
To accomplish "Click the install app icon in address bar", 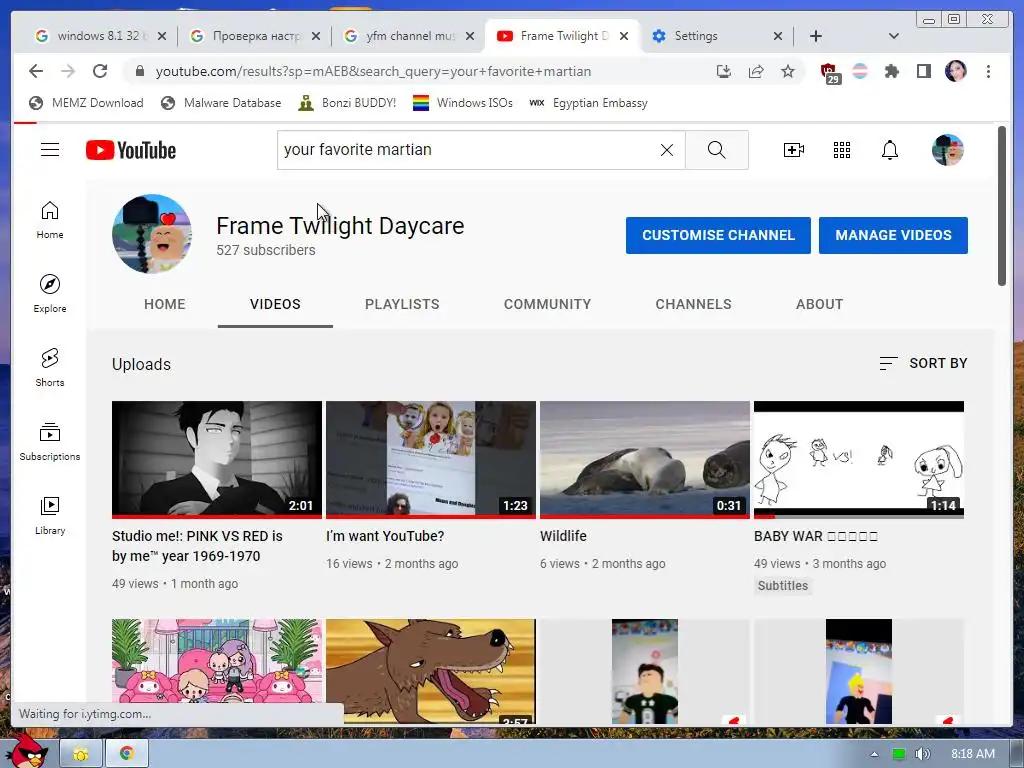I will [724, 71].
